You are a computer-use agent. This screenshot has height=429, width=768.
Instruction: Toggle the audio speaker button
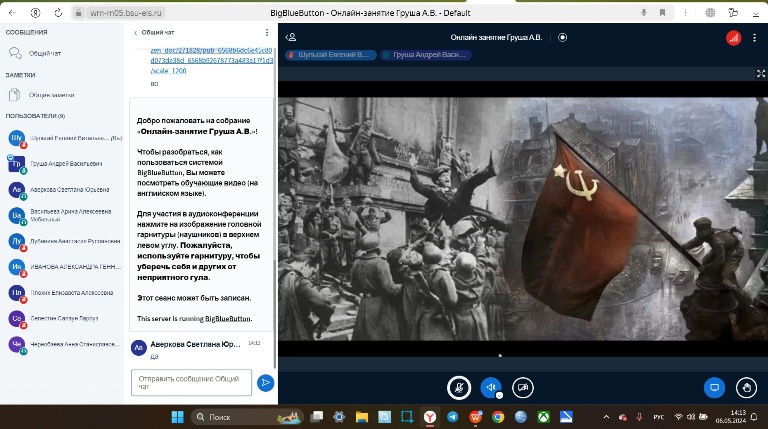click(490, 387)
